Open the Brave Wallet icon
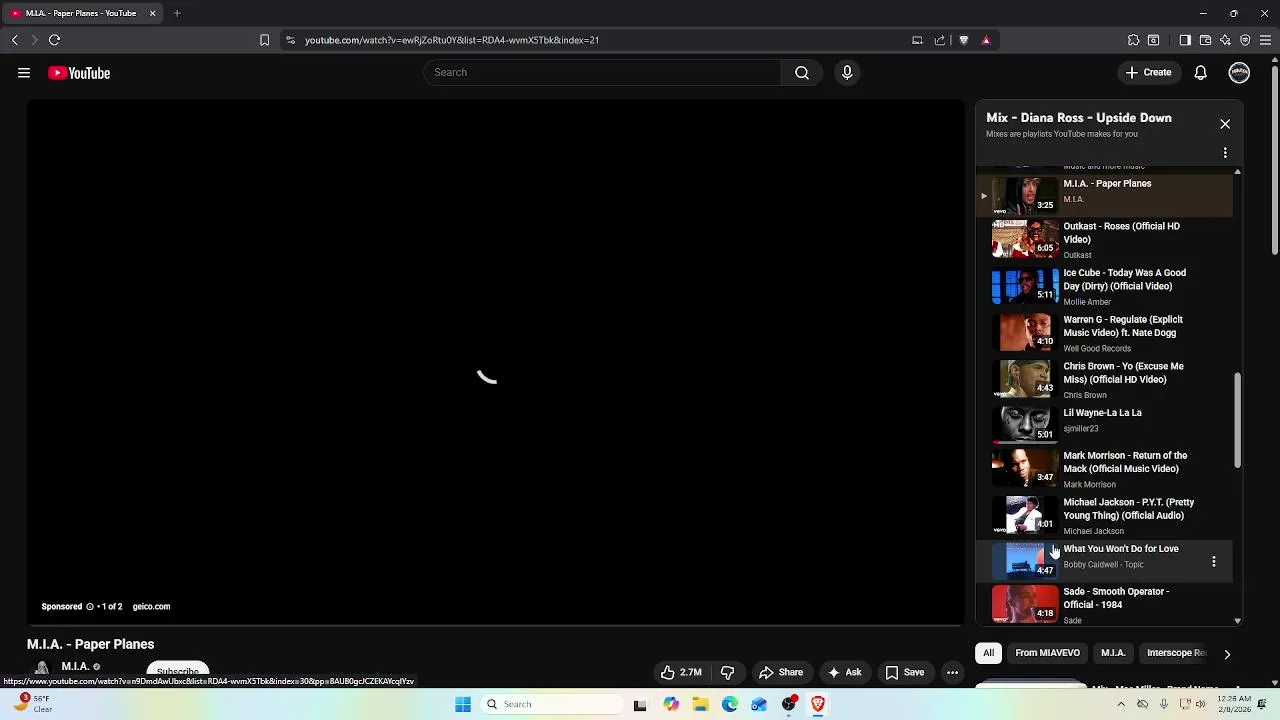This screenshot has width=1280, height=720. tap(1205, 40)
